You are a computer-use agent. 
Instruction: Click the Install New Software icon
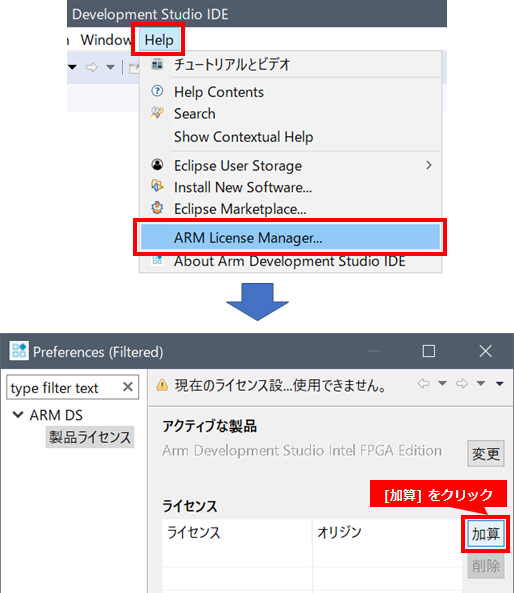(157, 186)
